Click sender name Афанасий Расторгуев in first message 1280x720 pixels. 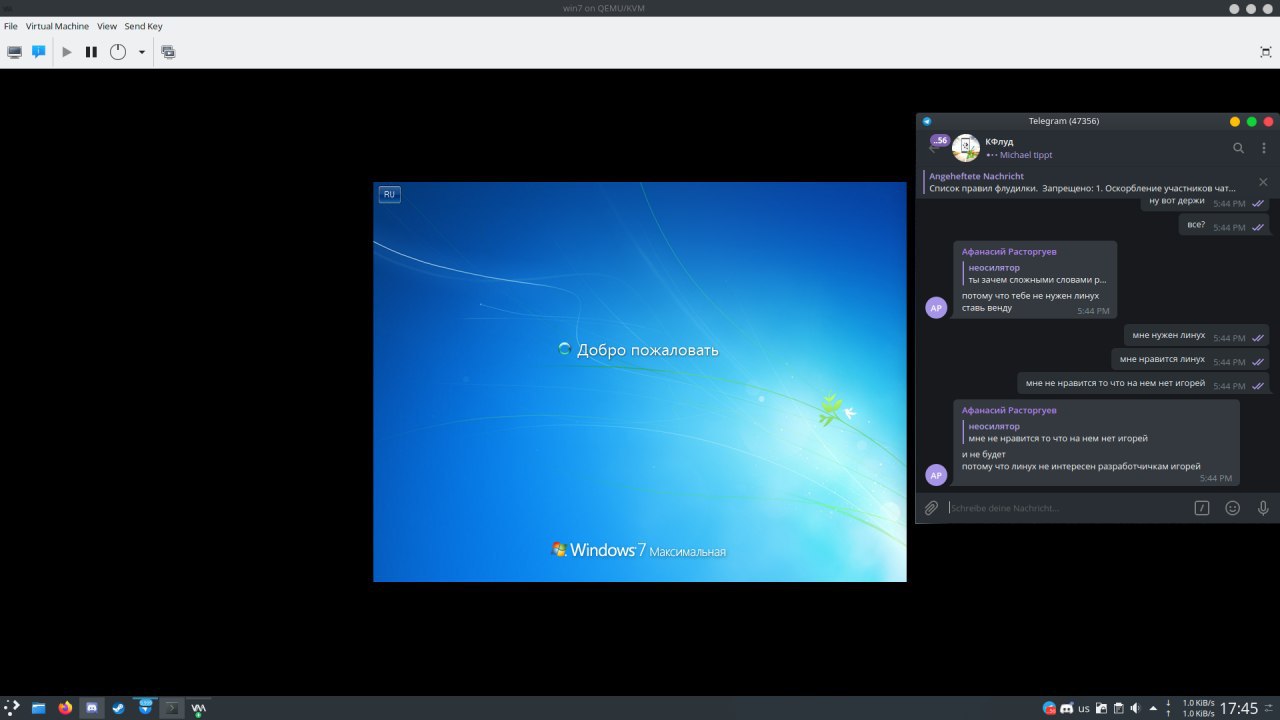tap(1009, 252)
